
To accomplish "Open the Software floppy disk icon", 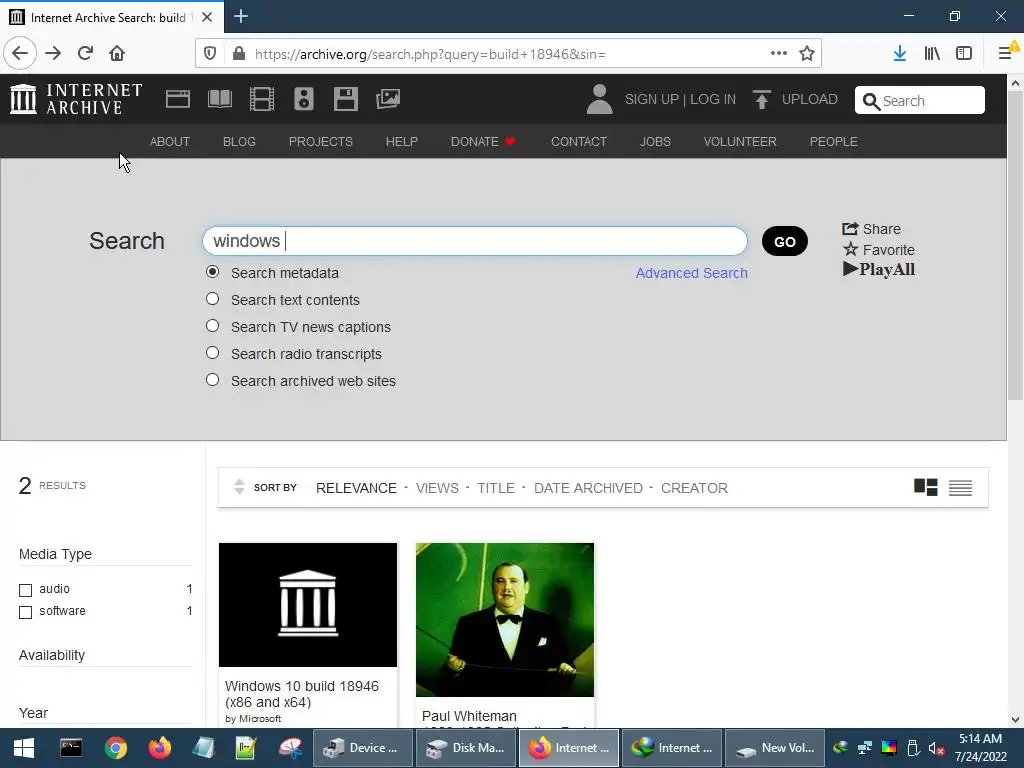I will tap(345, 99).
